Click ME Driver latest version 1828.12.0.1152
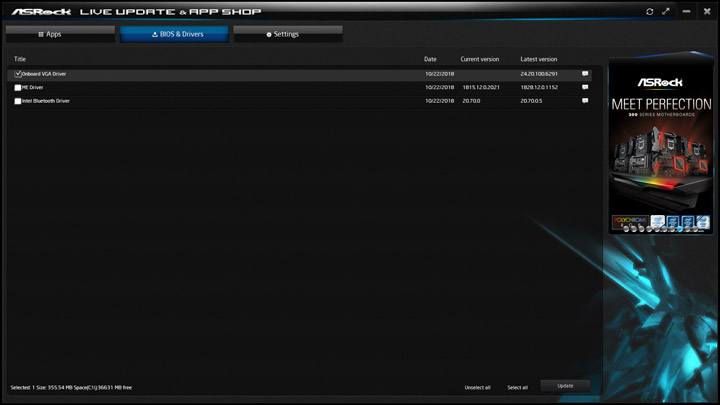 [539, 87]
